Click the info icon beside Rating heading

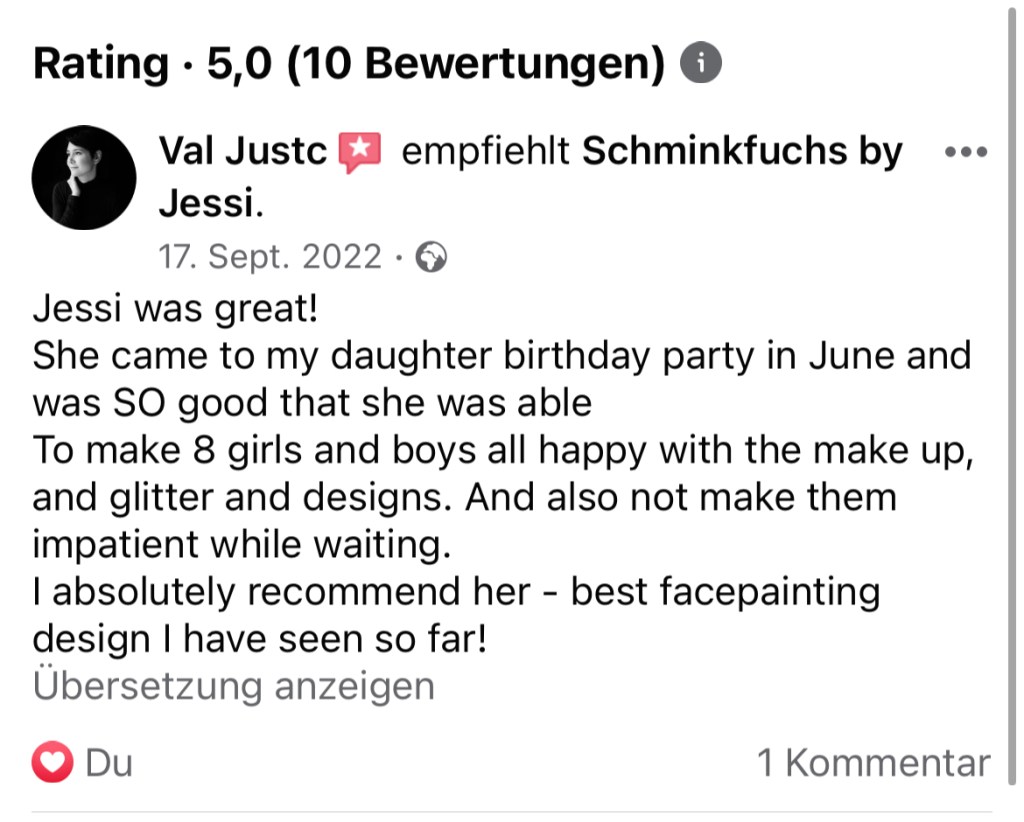(x=700, y=64)
